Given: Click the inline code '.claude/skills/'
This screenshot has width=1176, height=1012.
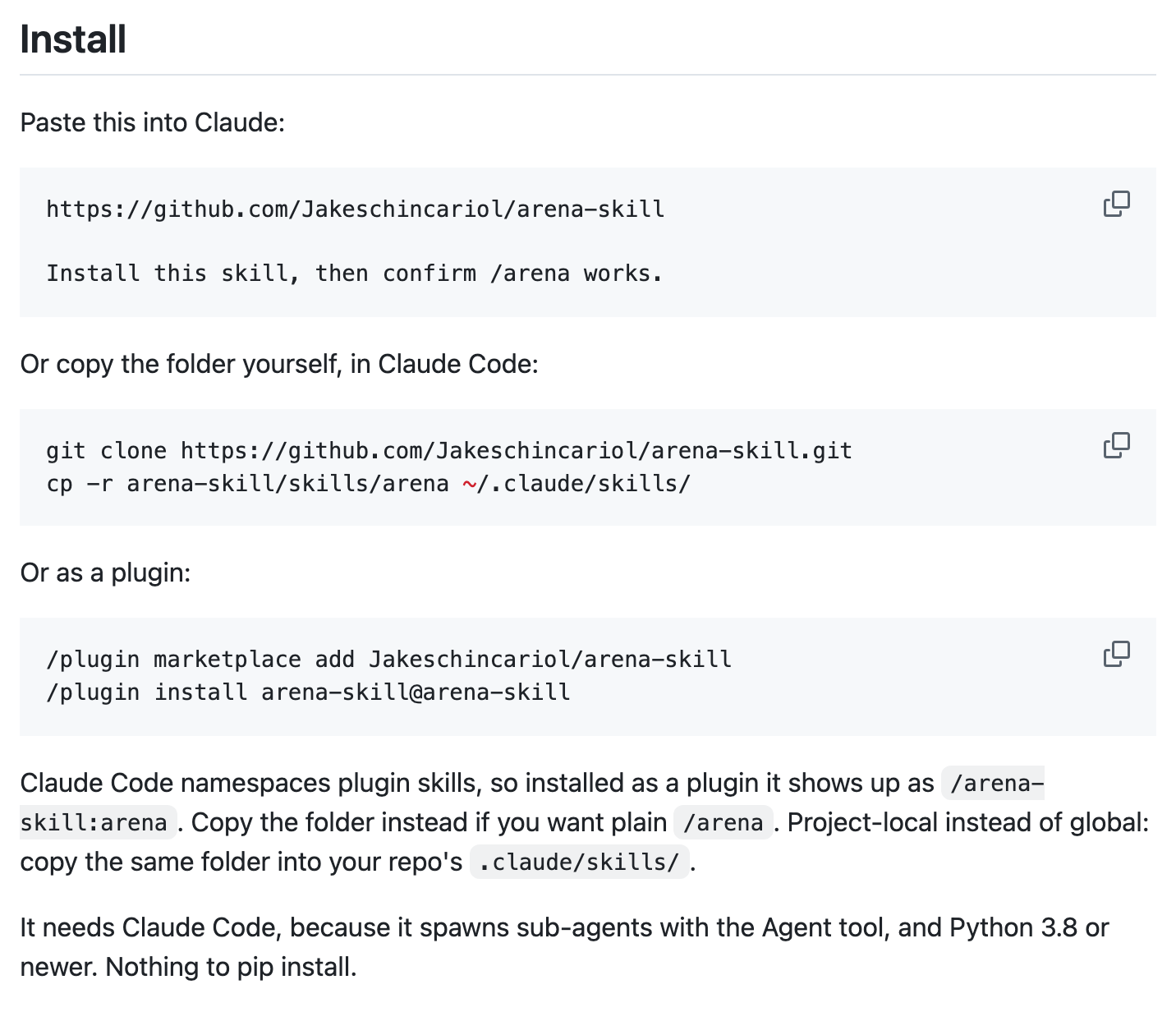Looking at the screenshot, I should 580,862.
